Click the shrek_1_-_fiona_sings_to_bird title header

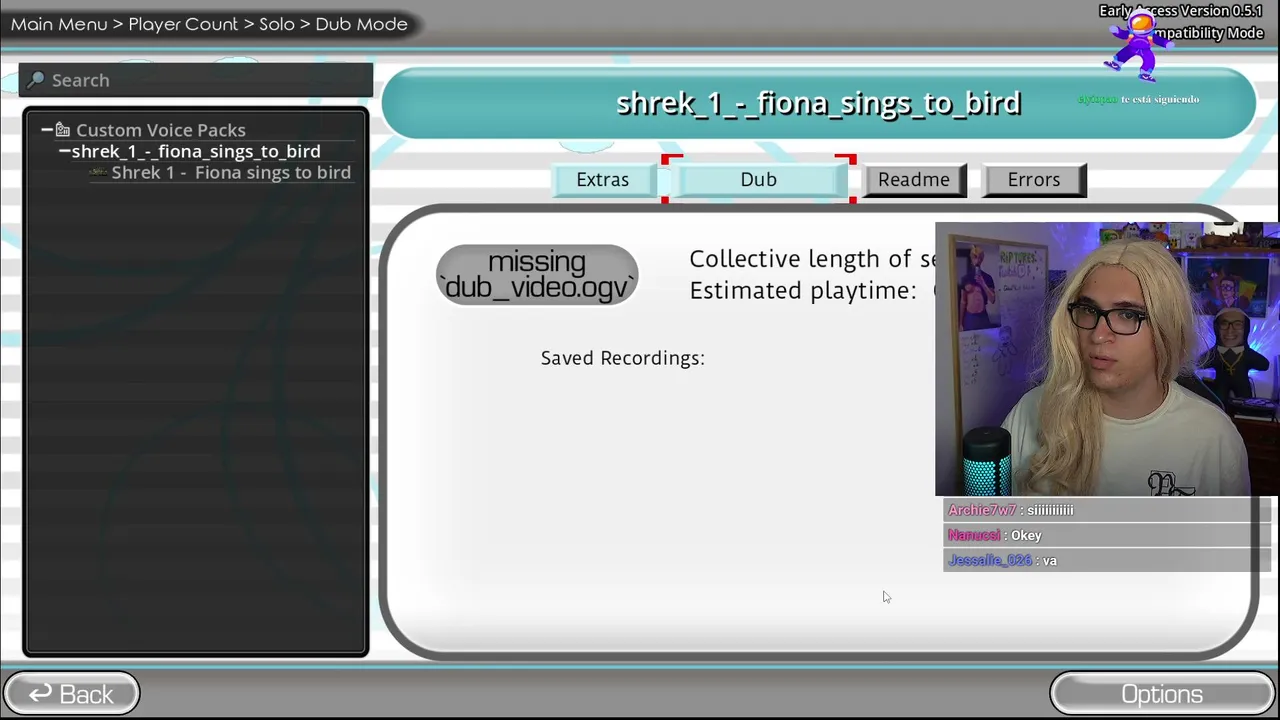click(818, 103)
